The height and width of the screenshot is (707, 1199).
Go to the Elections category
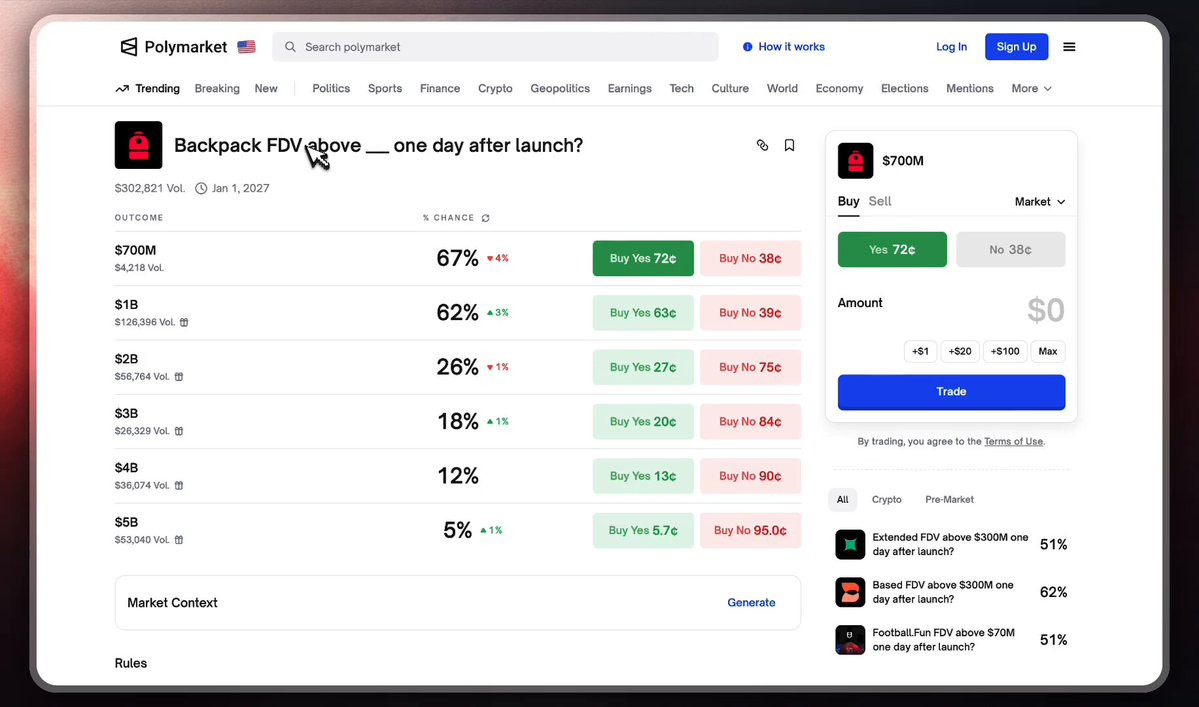point(905,89)
